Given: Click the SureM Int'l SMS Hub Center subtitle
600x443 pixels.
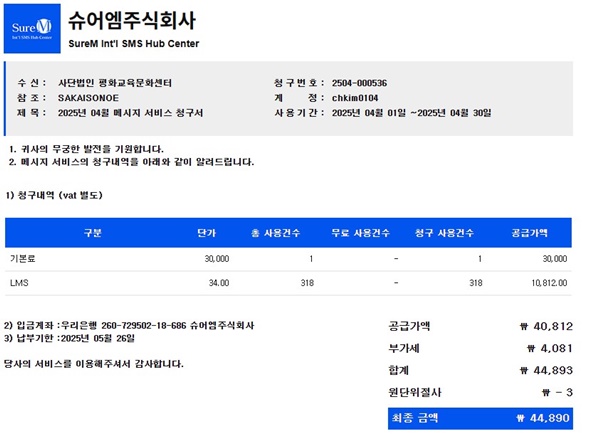Looking at the screenshot, I should 134,44.
